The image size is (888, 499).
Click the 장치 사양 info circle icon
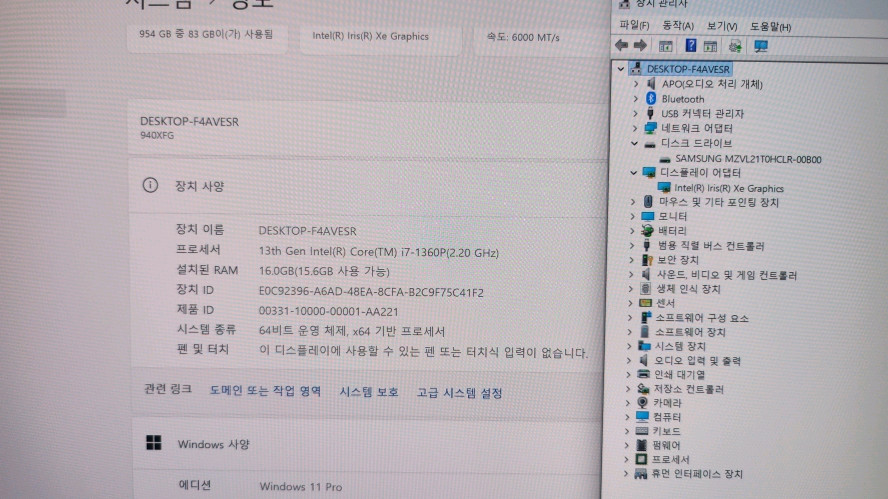click(x=150, y=185)
